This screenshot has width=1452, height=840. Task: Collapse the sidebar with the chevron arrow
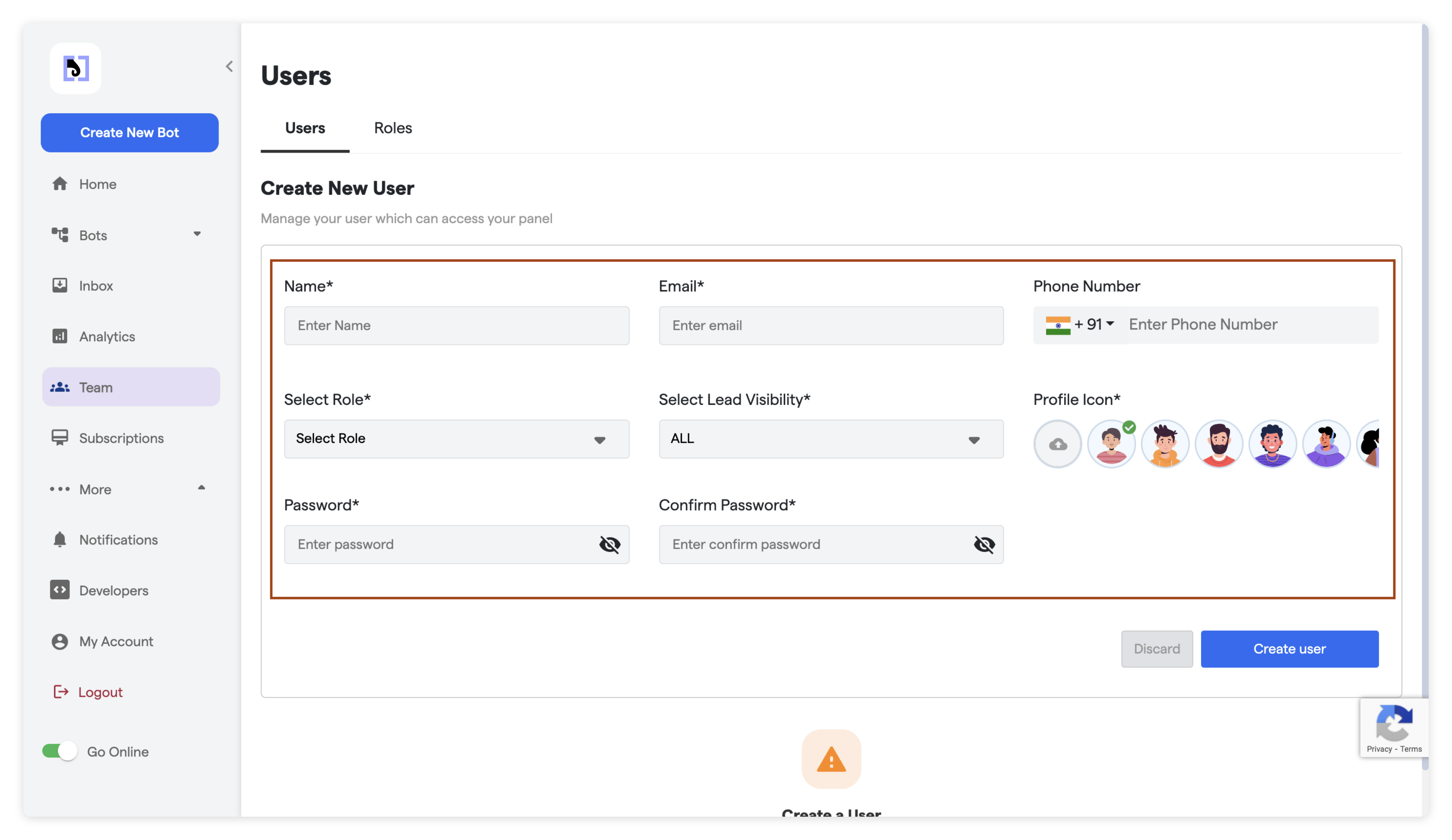pos(229,67)
